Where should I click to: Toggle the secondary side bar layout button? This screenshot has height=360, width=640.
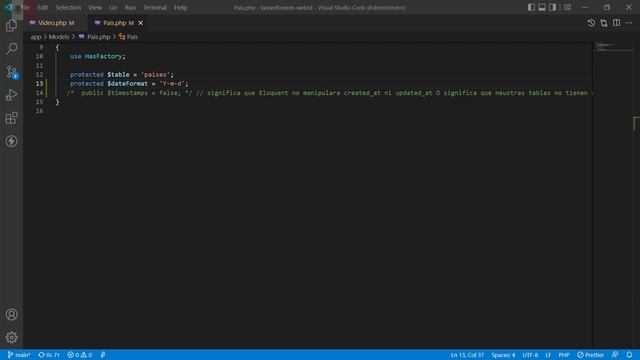pos(552,7)
